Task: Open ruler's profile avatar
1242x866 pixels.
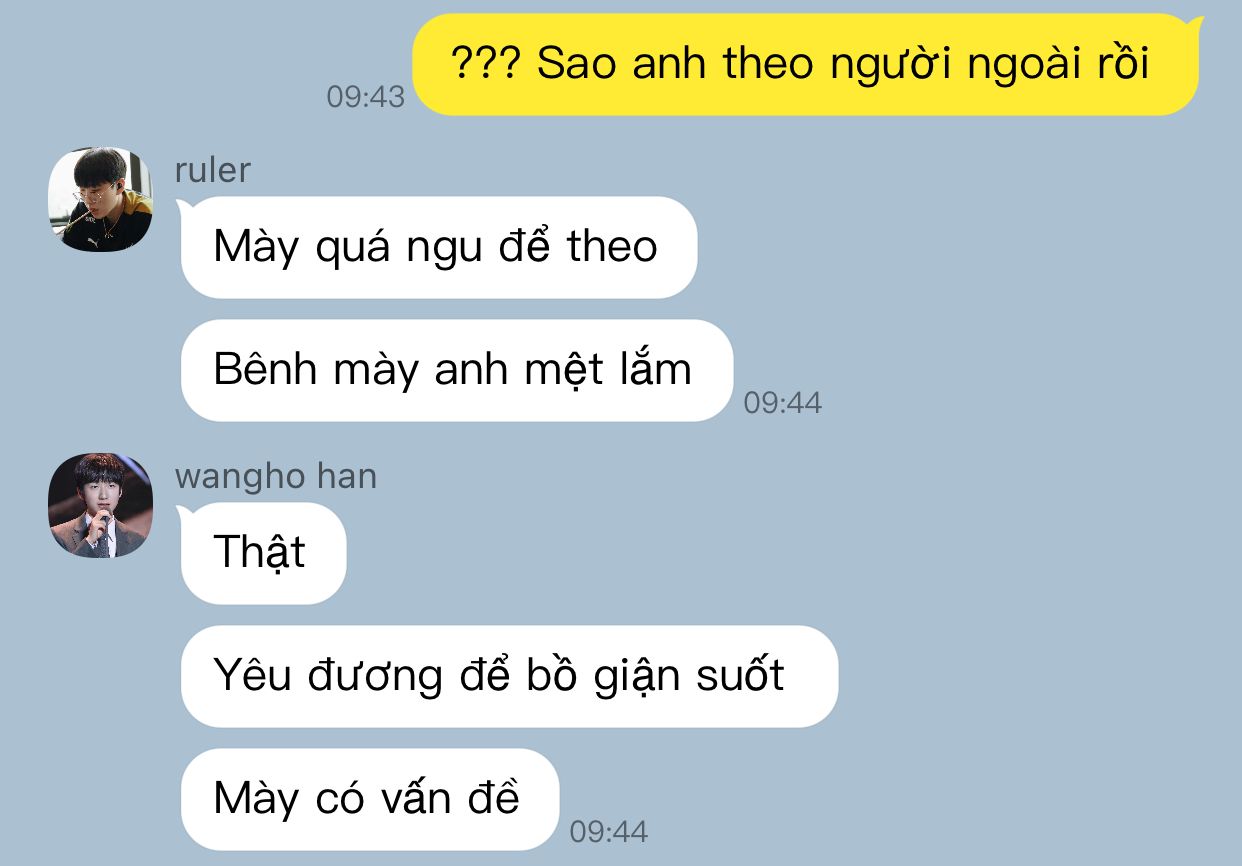Action: 100,199
